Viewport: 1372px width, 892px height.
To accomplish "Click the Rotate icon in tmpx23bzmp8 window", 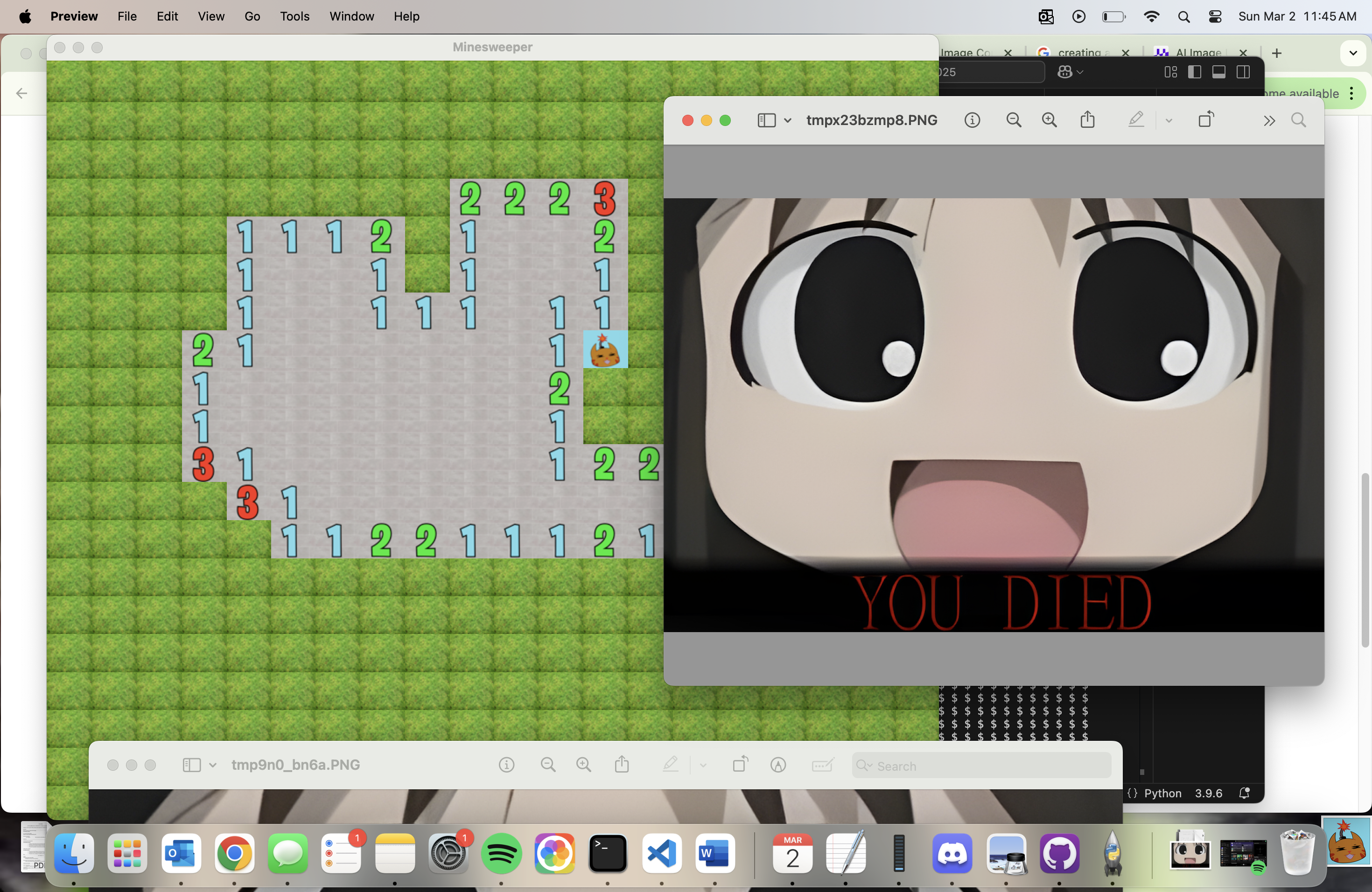I will [x=1206, y=120].
